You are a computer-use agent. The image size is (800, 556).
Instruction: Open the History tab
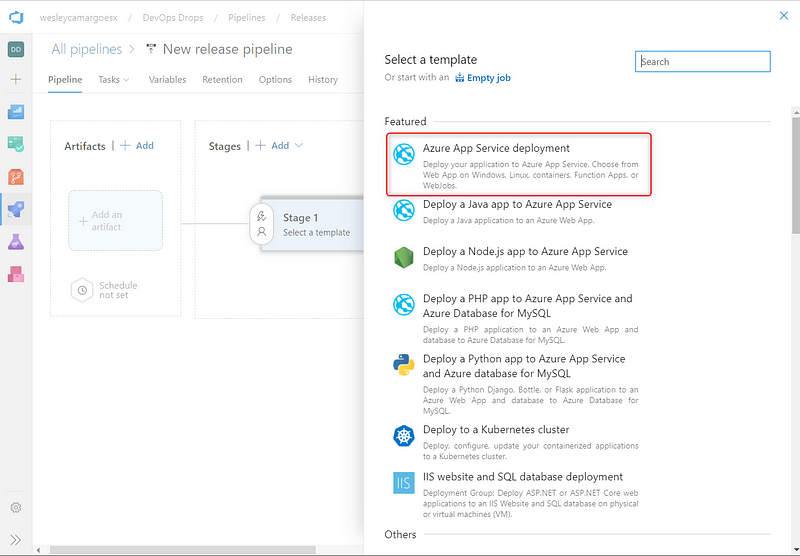(322, 80)
